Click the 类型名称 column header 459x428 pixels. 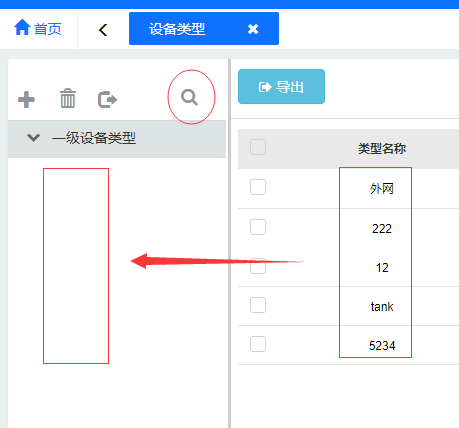pyautogui.click(x=382, y=148)
